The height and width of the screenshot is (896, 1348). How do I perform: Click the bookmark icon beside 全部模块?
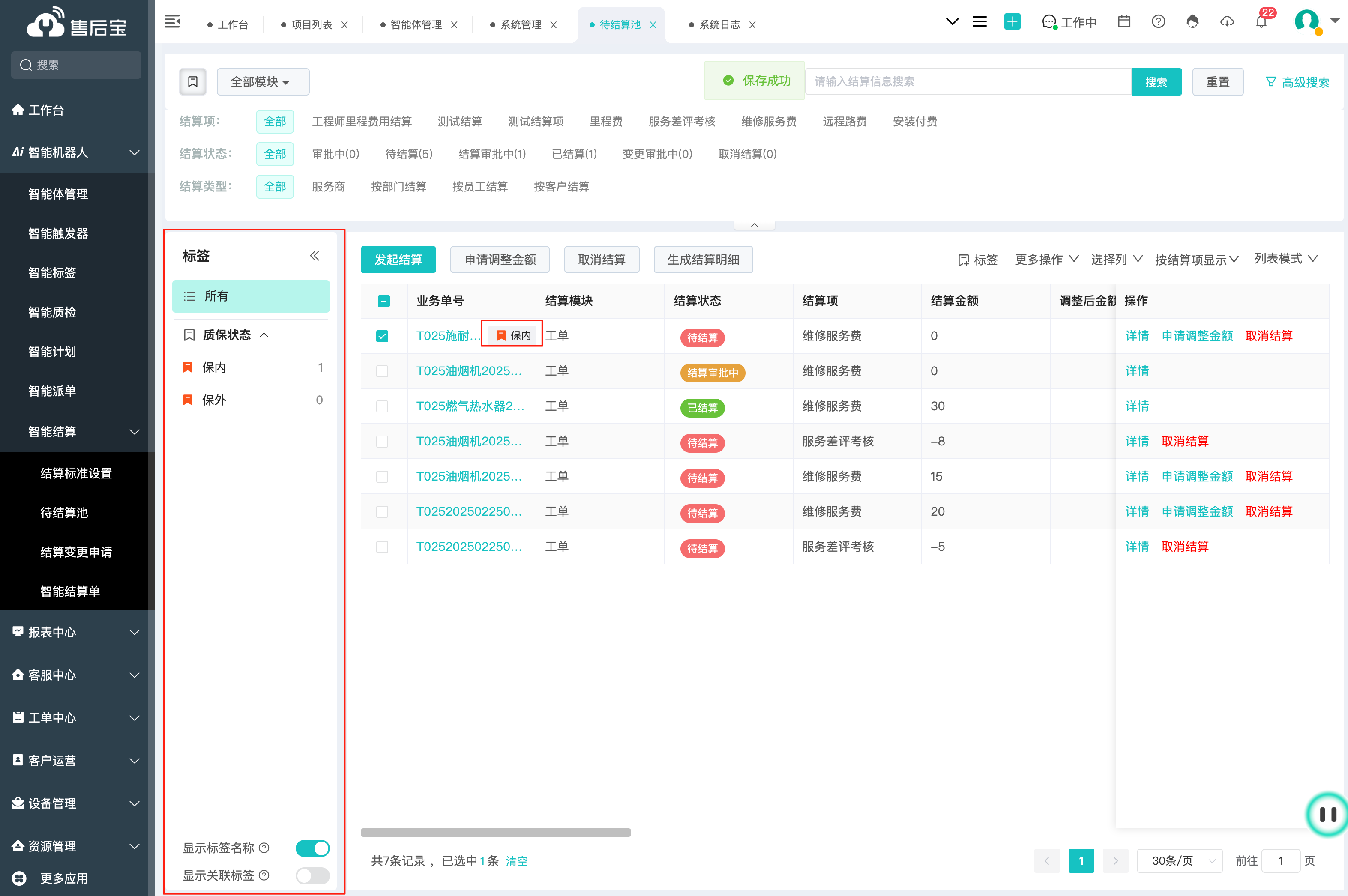193,82
